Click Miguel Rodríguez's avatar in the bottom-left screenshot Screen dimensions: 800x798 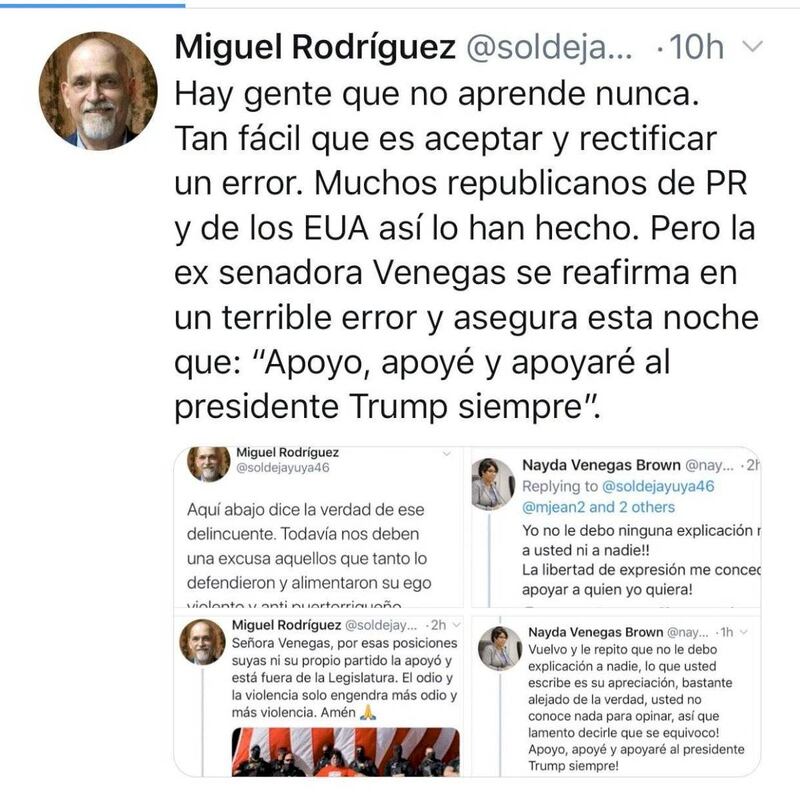[x=202, y=641]
